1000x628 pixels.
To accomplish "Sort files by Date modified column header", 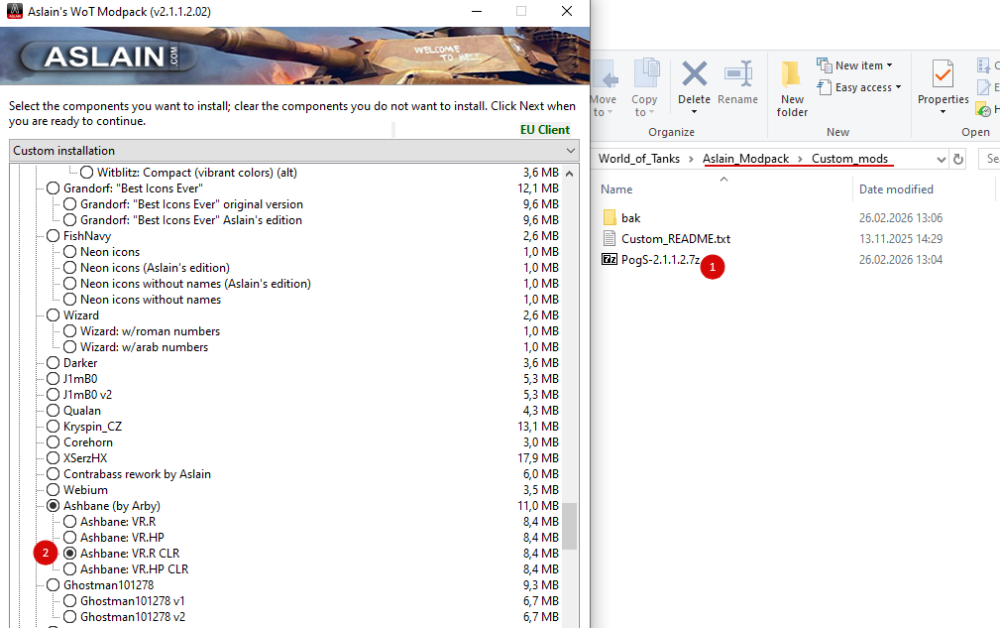I will tap(895, 189).
